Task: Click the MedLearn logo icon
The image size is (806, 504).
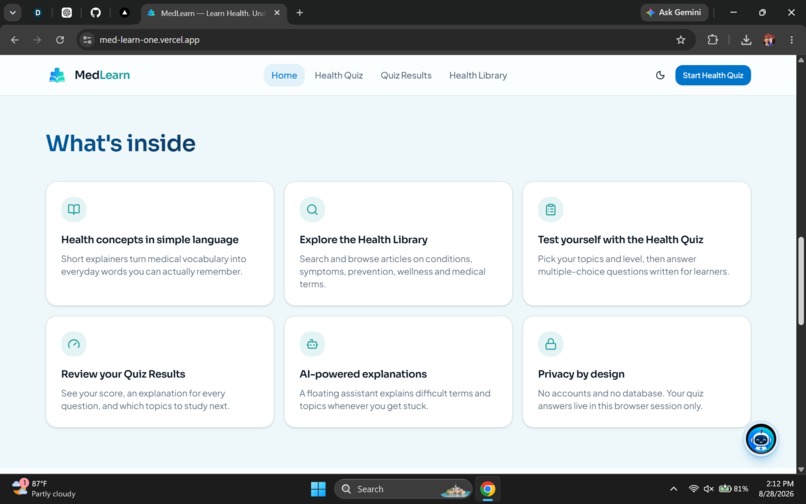Action: pyautogui.click(x=57, y=75)
